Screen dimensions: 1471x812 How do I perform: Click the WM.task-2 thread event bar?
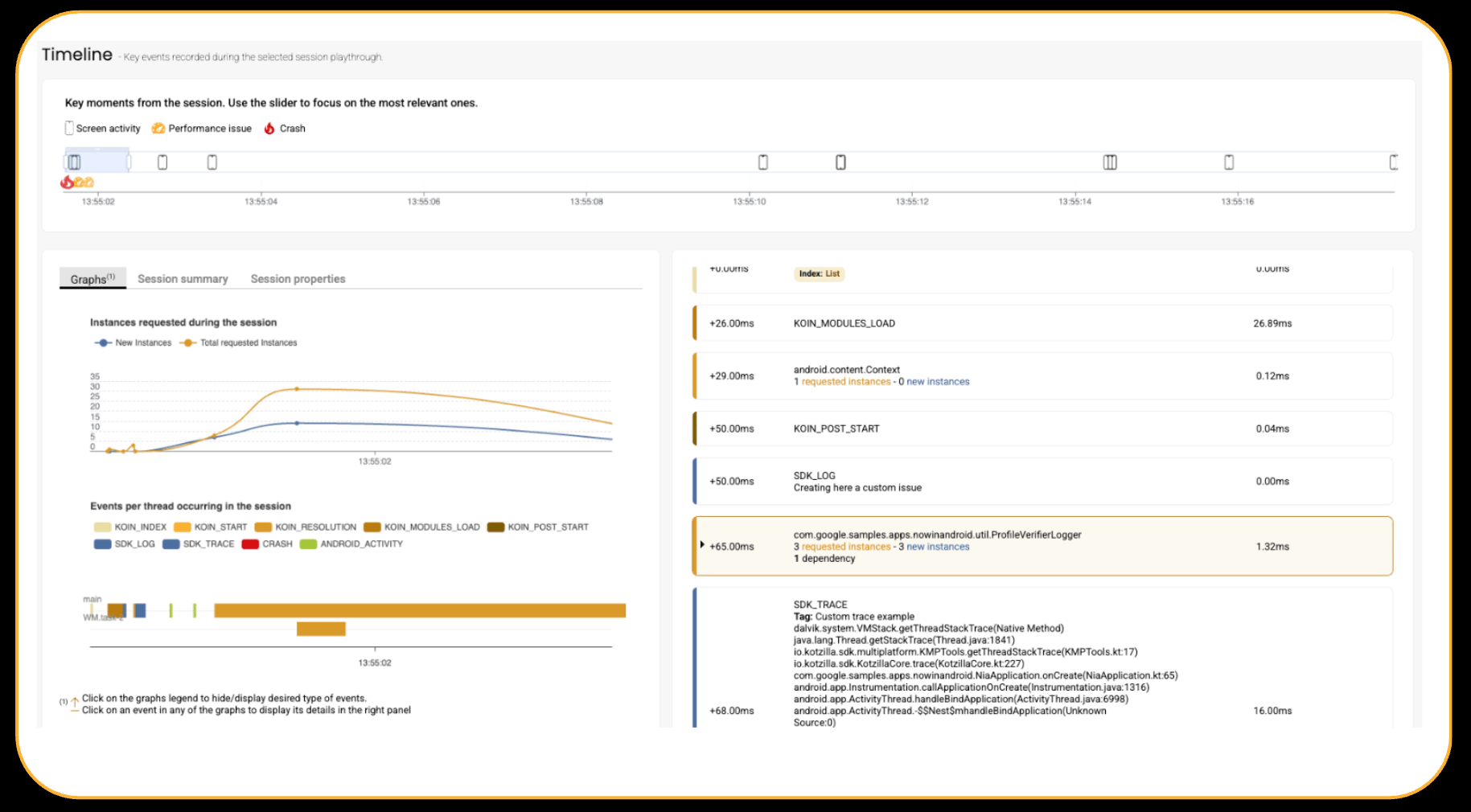[321, 629]
